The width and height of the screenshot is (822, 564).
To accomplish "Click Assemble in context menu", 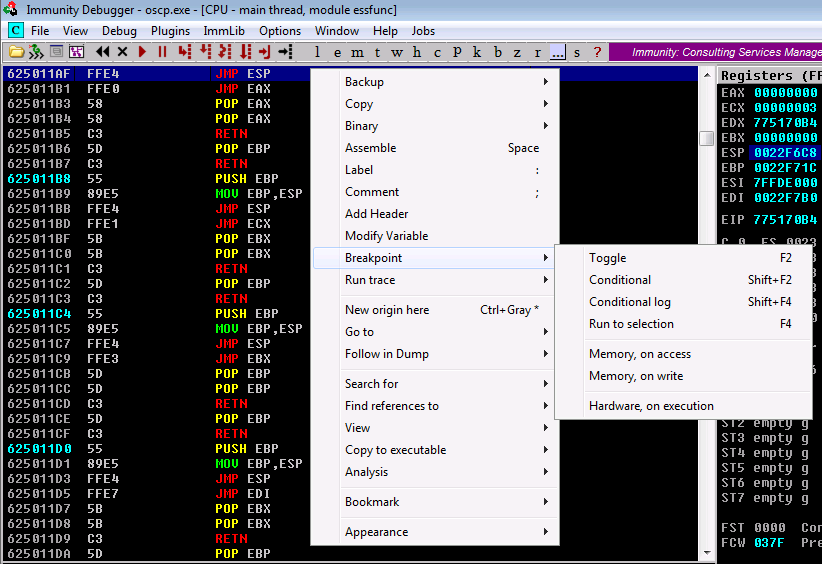I will tap(435, 148).
